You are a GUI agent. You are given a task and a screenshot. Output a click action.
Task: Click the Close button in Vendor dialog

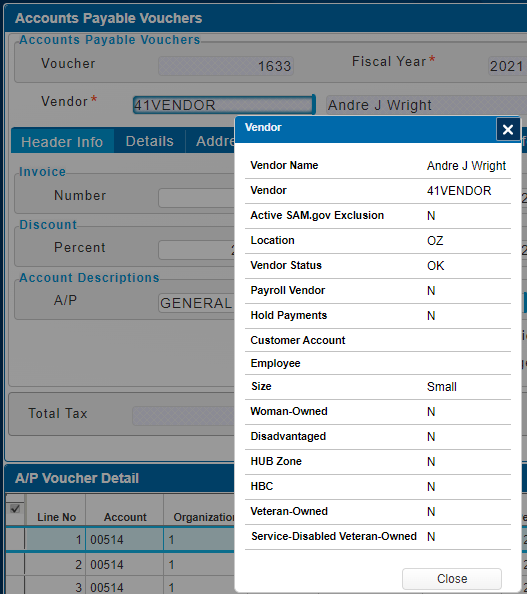click(452, 578)
